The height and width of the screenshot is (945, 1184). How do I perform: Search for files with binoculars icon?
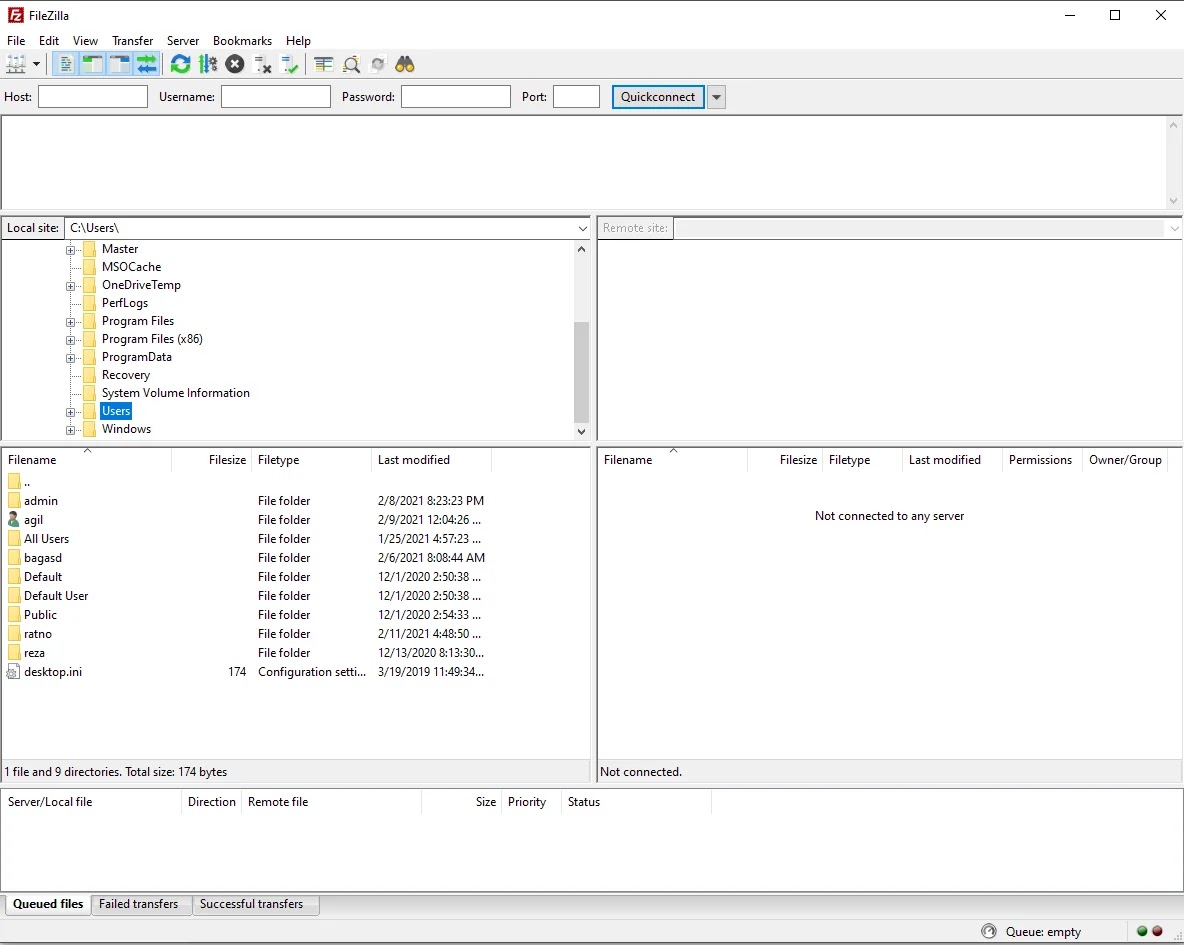coord(405,65)
